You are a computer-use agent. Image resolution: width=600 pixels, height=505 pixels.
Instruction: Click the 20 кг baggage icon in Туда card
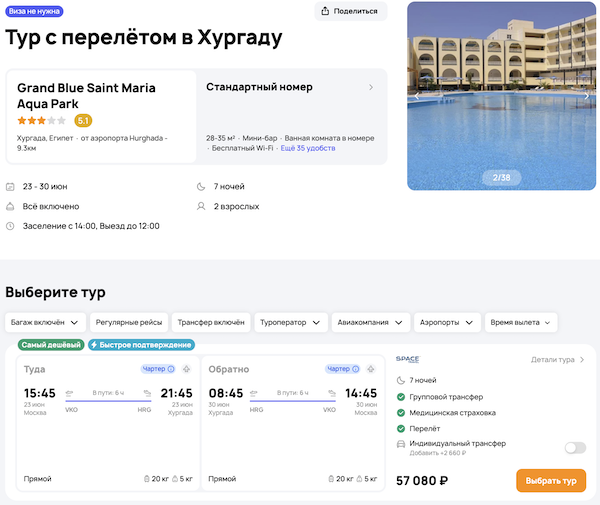coord(144,479)
